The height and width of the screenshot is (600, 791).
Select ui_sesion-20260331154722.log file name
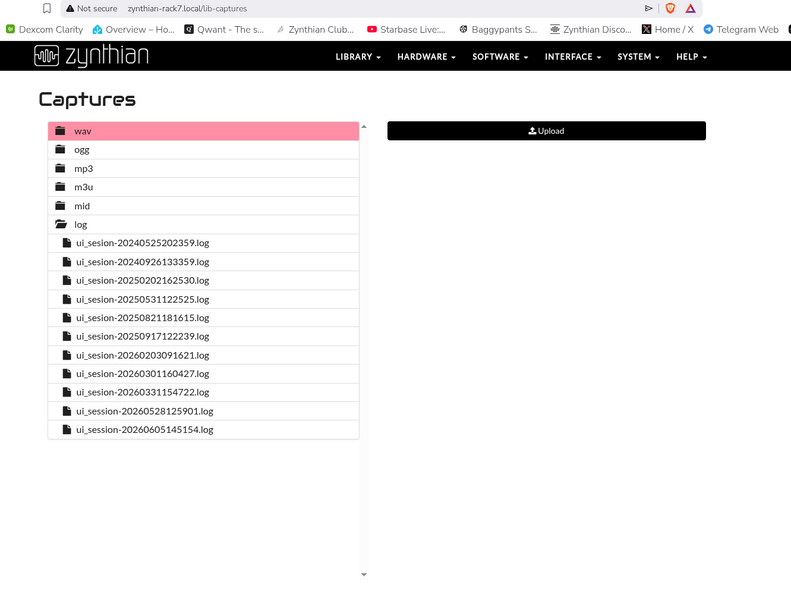point(143,393)
